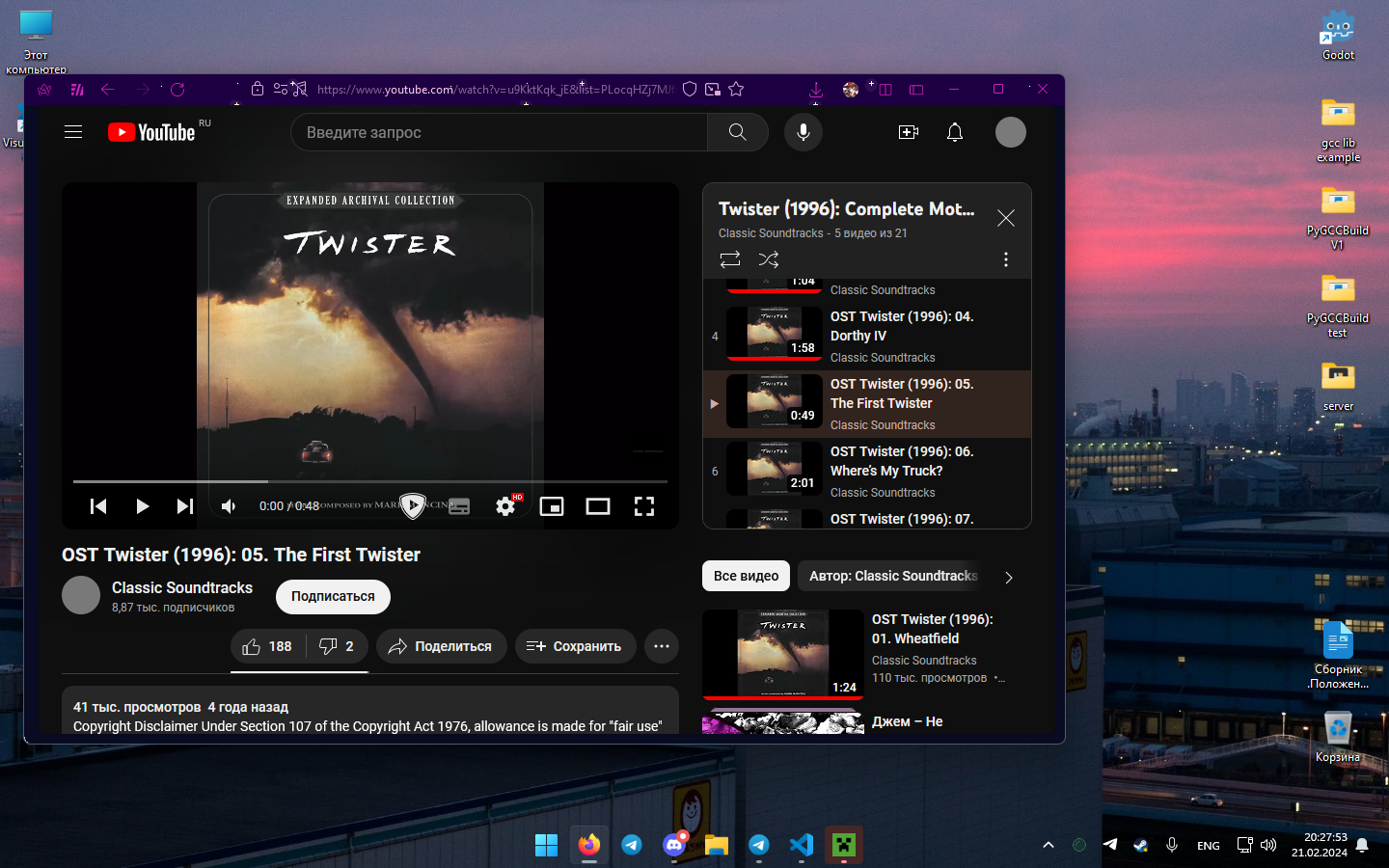The width and height of the screenshot is (1389, 868).
Task: Close the playlist panel
Action: (1006, 218)
